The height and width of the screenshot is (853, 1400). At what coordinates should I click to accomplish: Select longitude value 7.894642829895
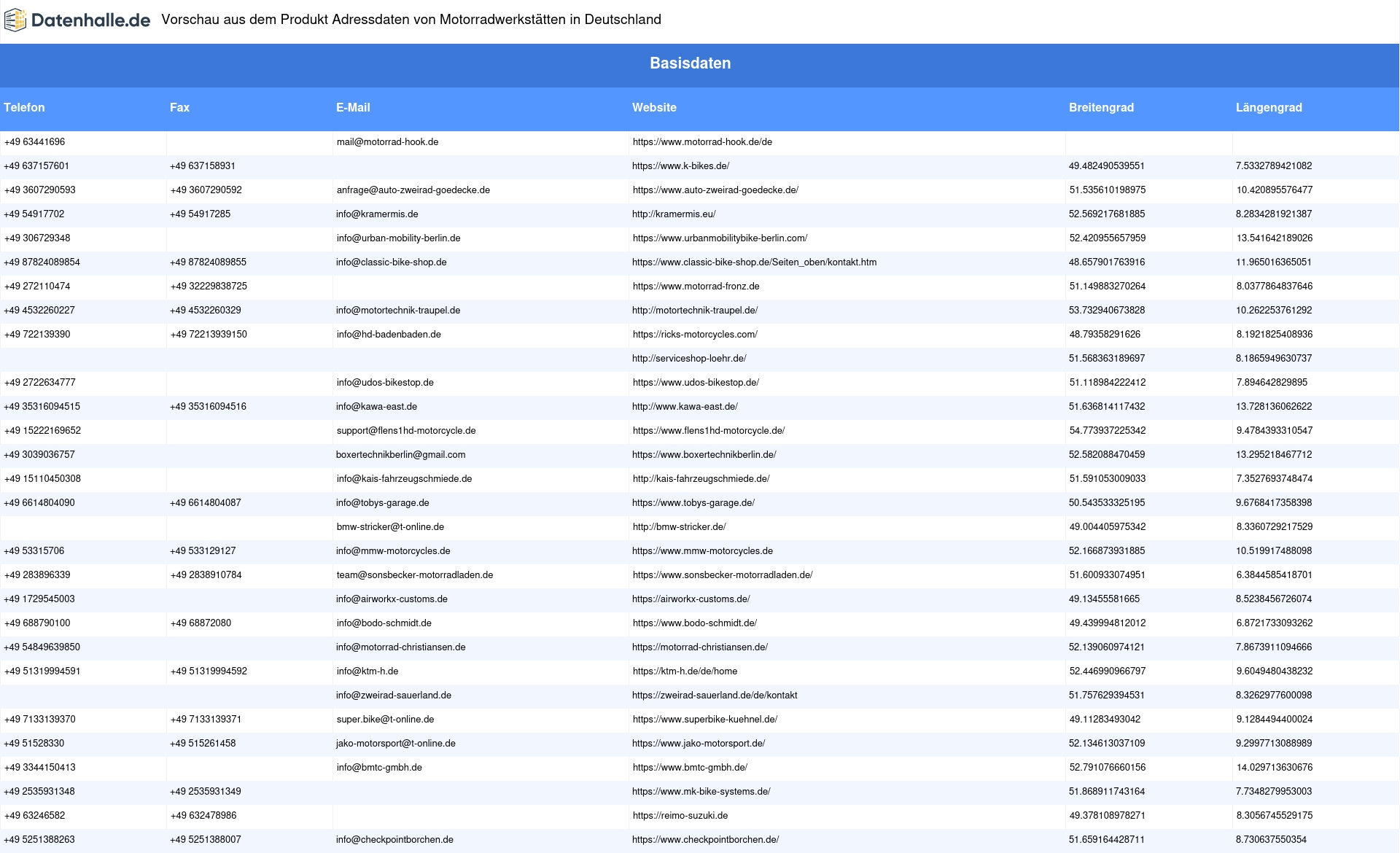pos(1272,383)
